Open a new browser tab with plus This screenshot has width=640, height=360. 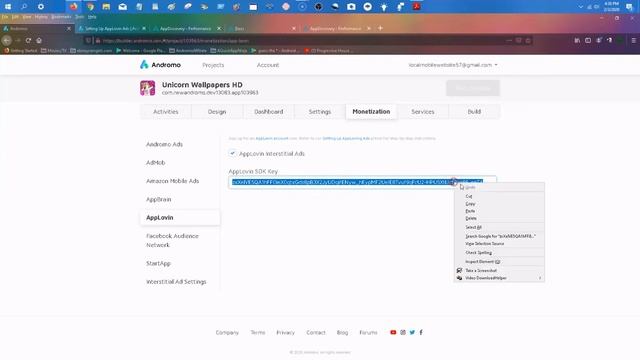(380, 28)
